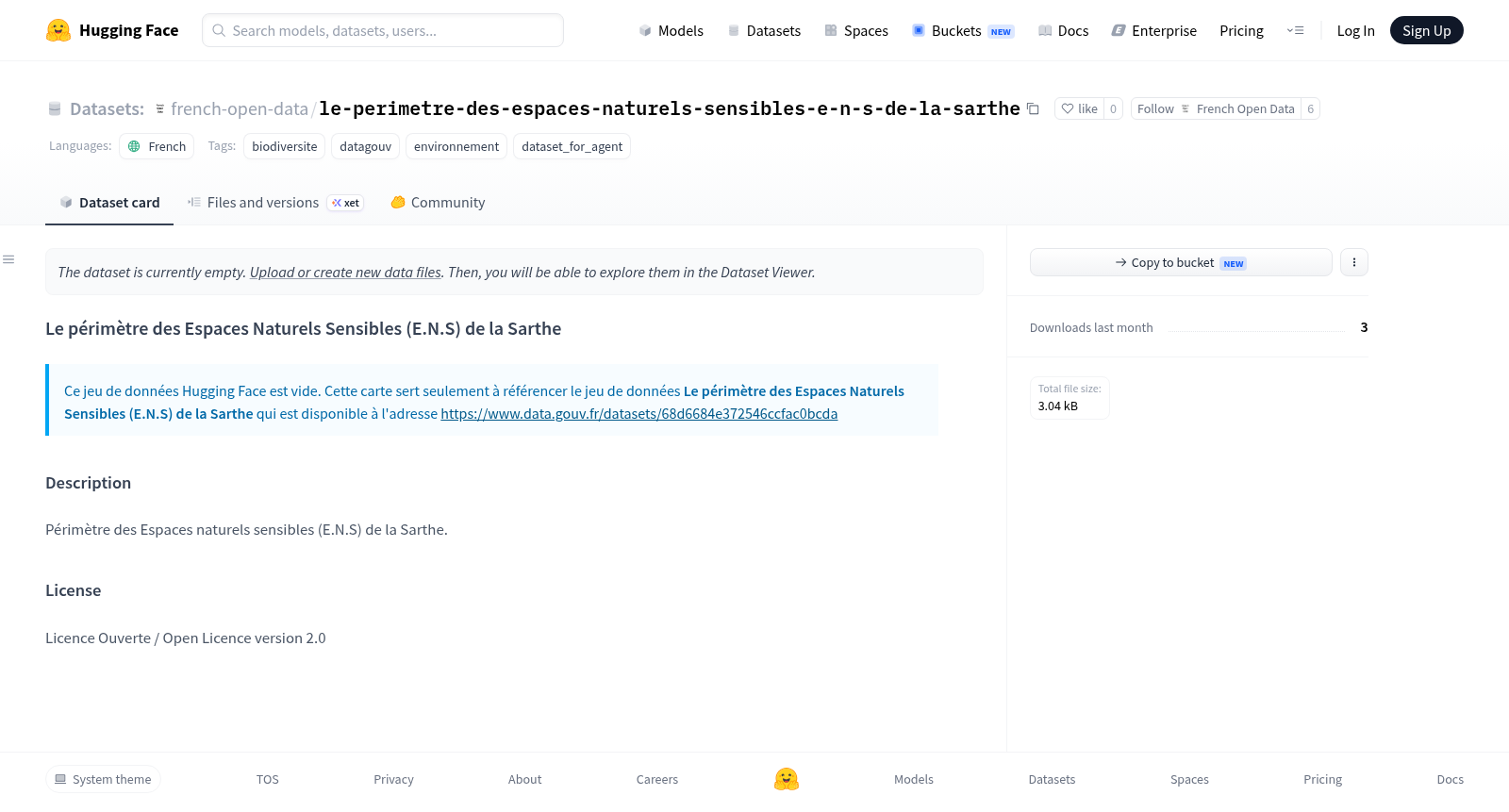The height and width of the screenshot is (812, 1509).
Task: Focus the search models input field
Action: coord(383,30)
